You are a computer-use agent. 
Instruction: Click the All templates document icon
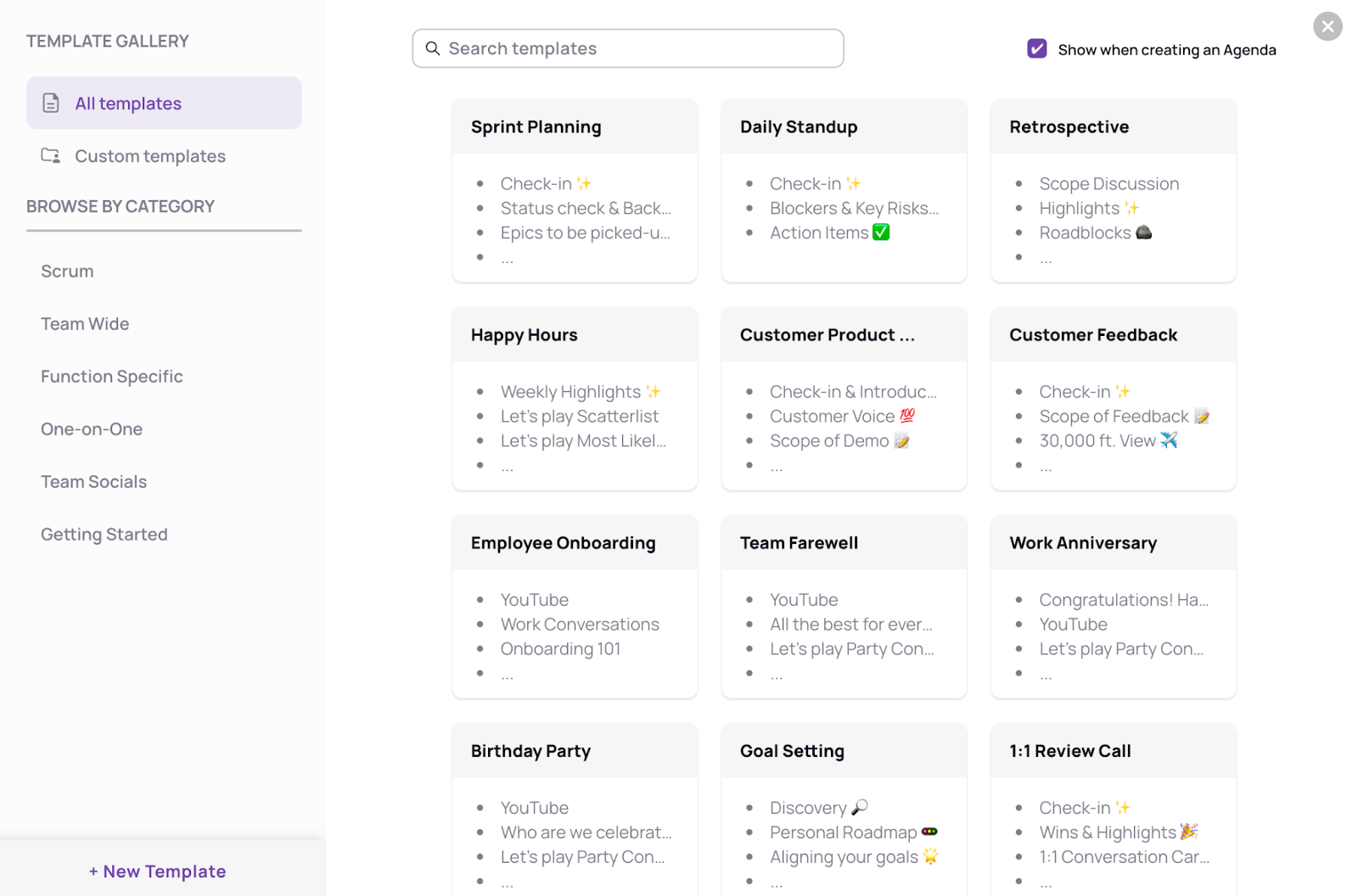pos(51,104)
